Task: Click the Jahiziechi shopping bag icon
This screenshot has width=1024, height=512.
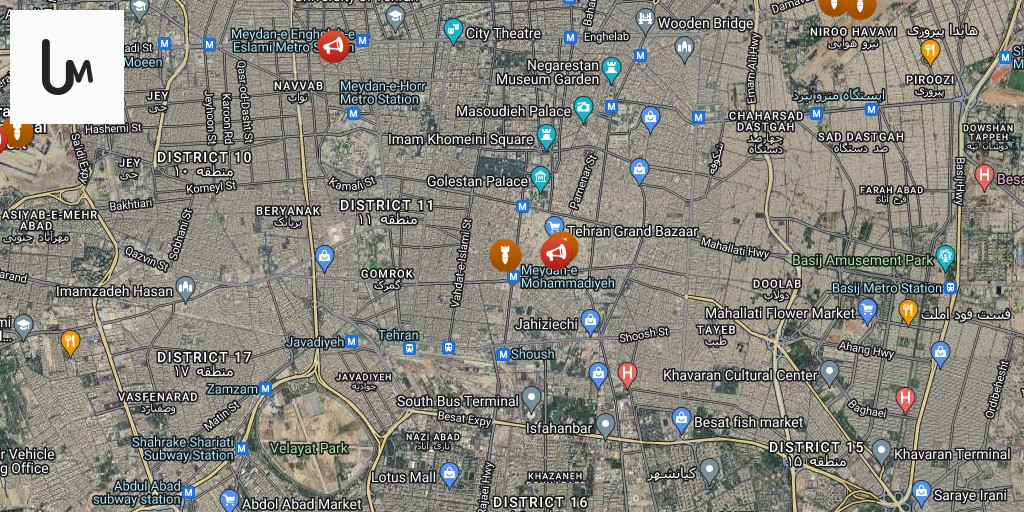Action: click(590, 321)
